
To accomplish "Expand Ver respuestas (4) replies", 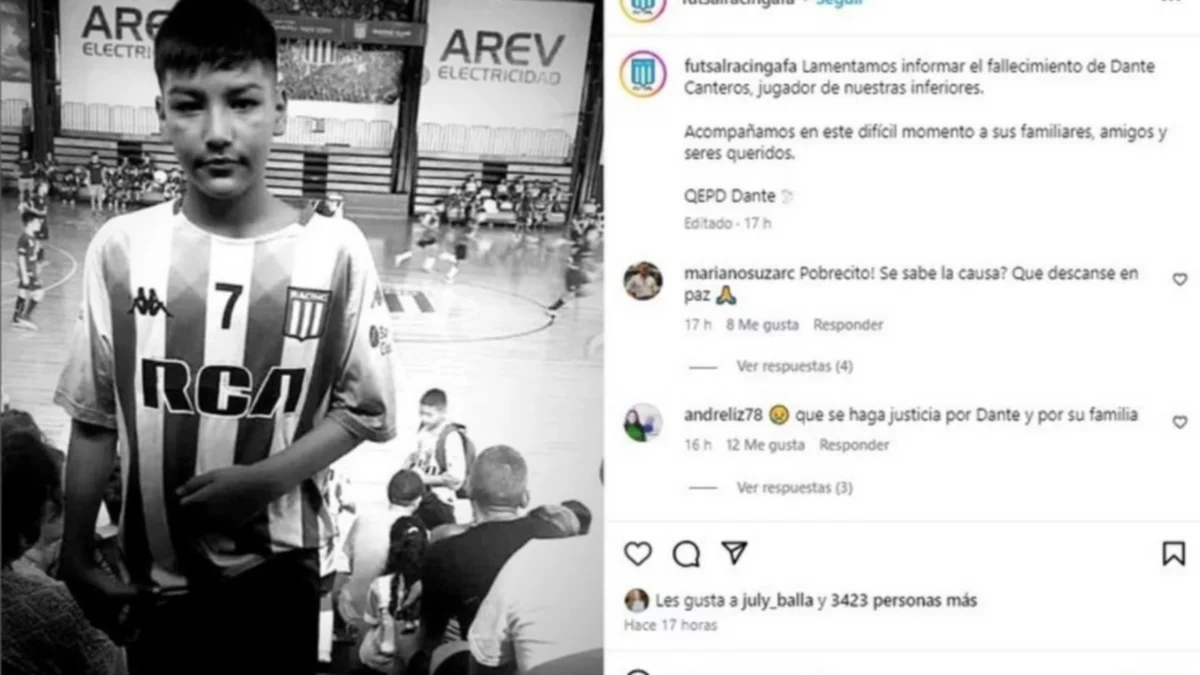I will (x=795, y=367).
